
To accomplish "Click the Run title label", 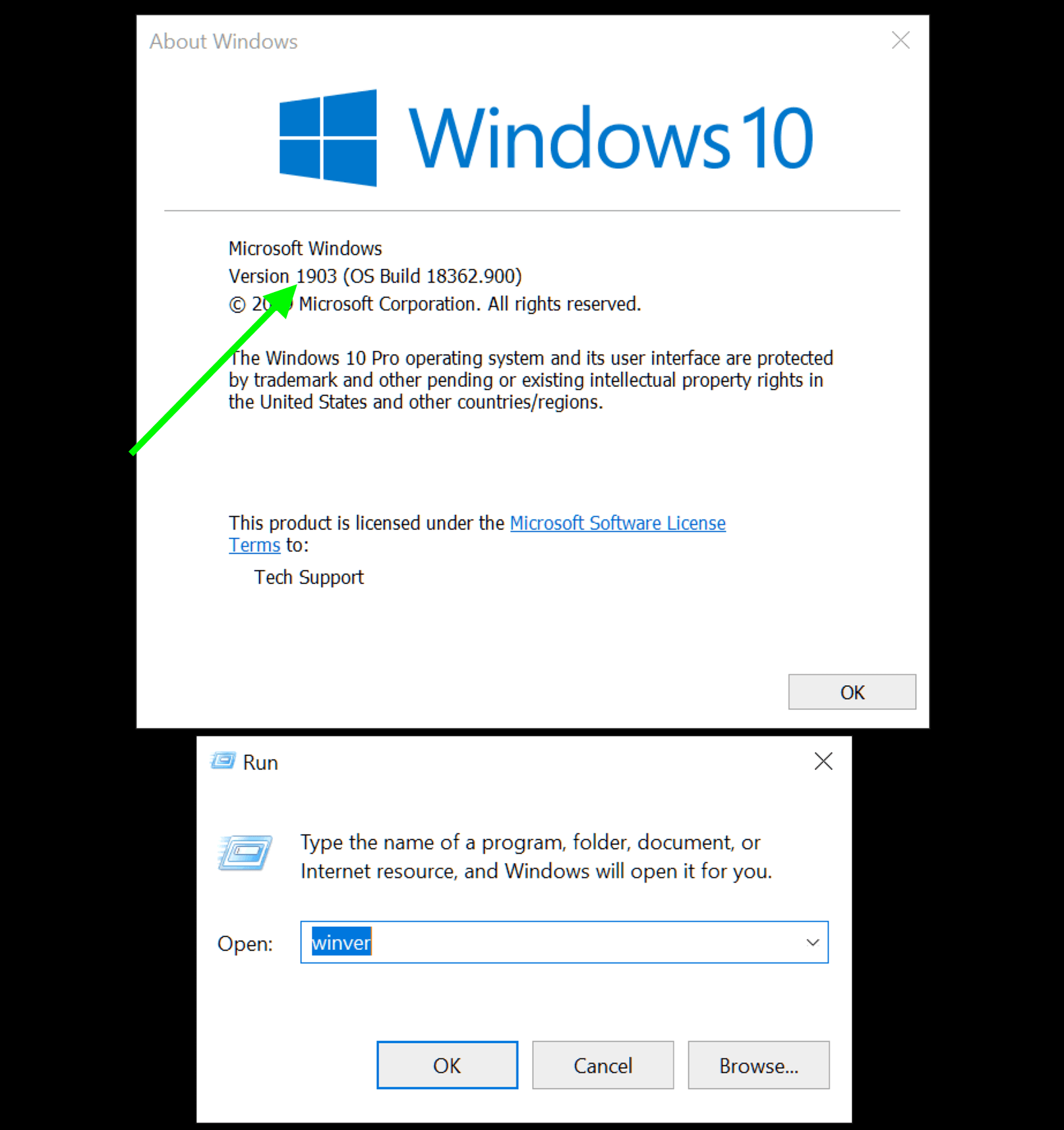I will pyautogui.click(x=260, y=763).
